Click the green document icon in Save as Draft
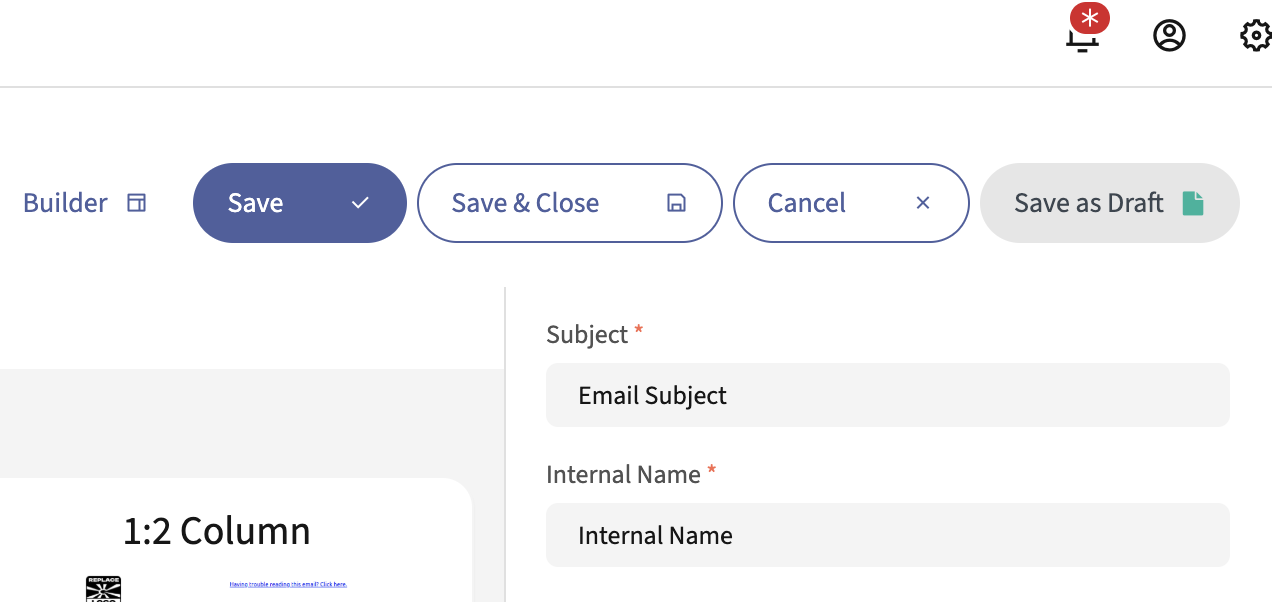Screen dimensions: 1272x602 [1193, 203]
